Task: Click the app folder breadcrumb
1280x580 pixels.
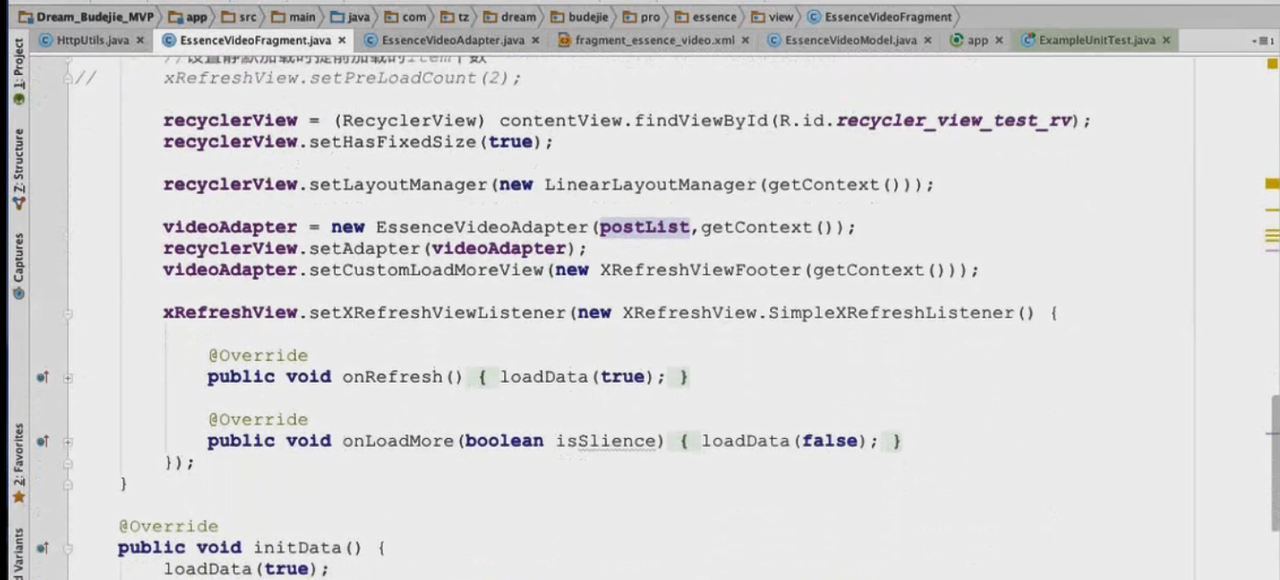Action: pos(188,17)
